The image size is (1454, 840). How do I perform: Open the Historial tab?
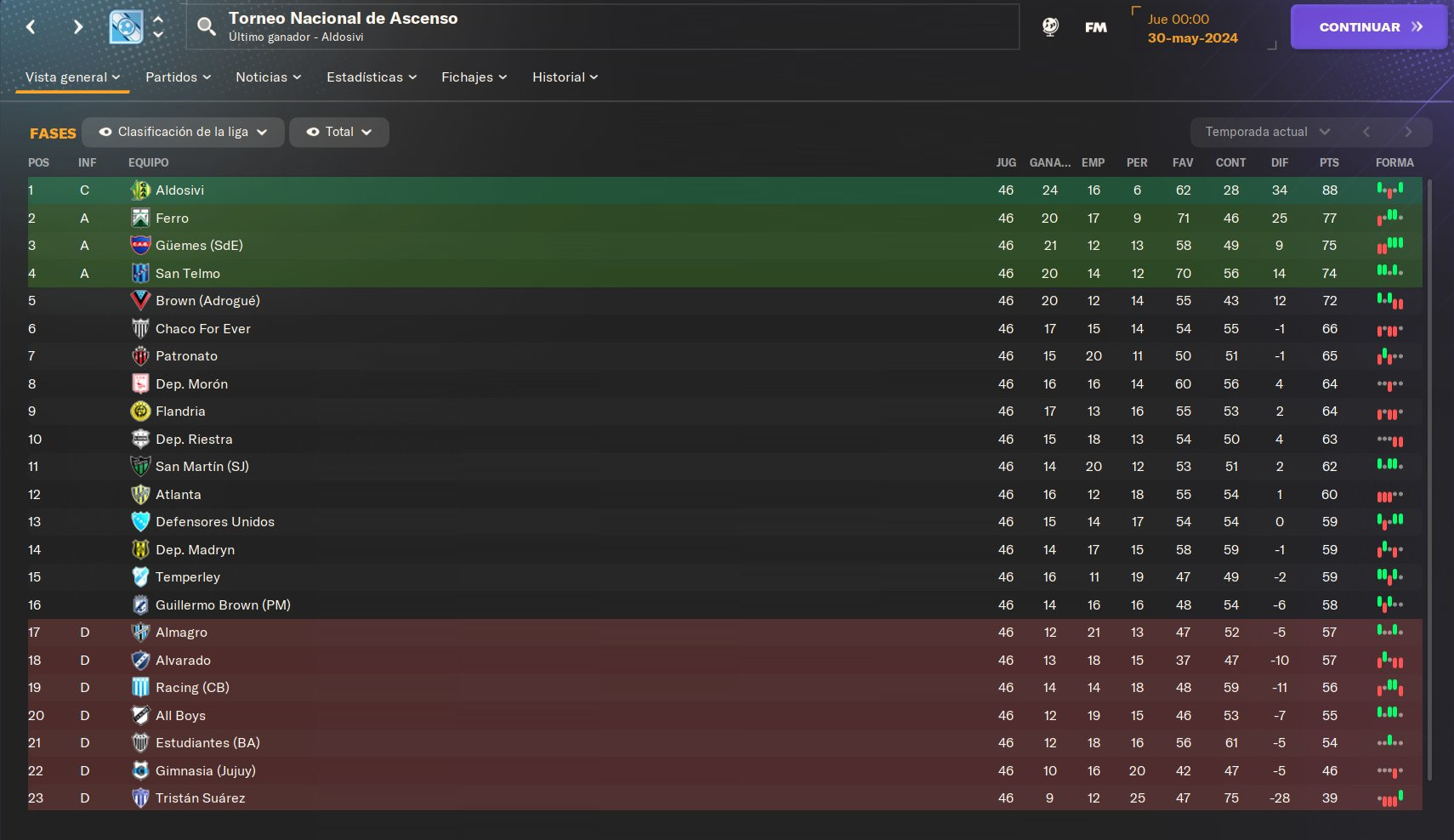pyautogui.click(x=565, y=77)
